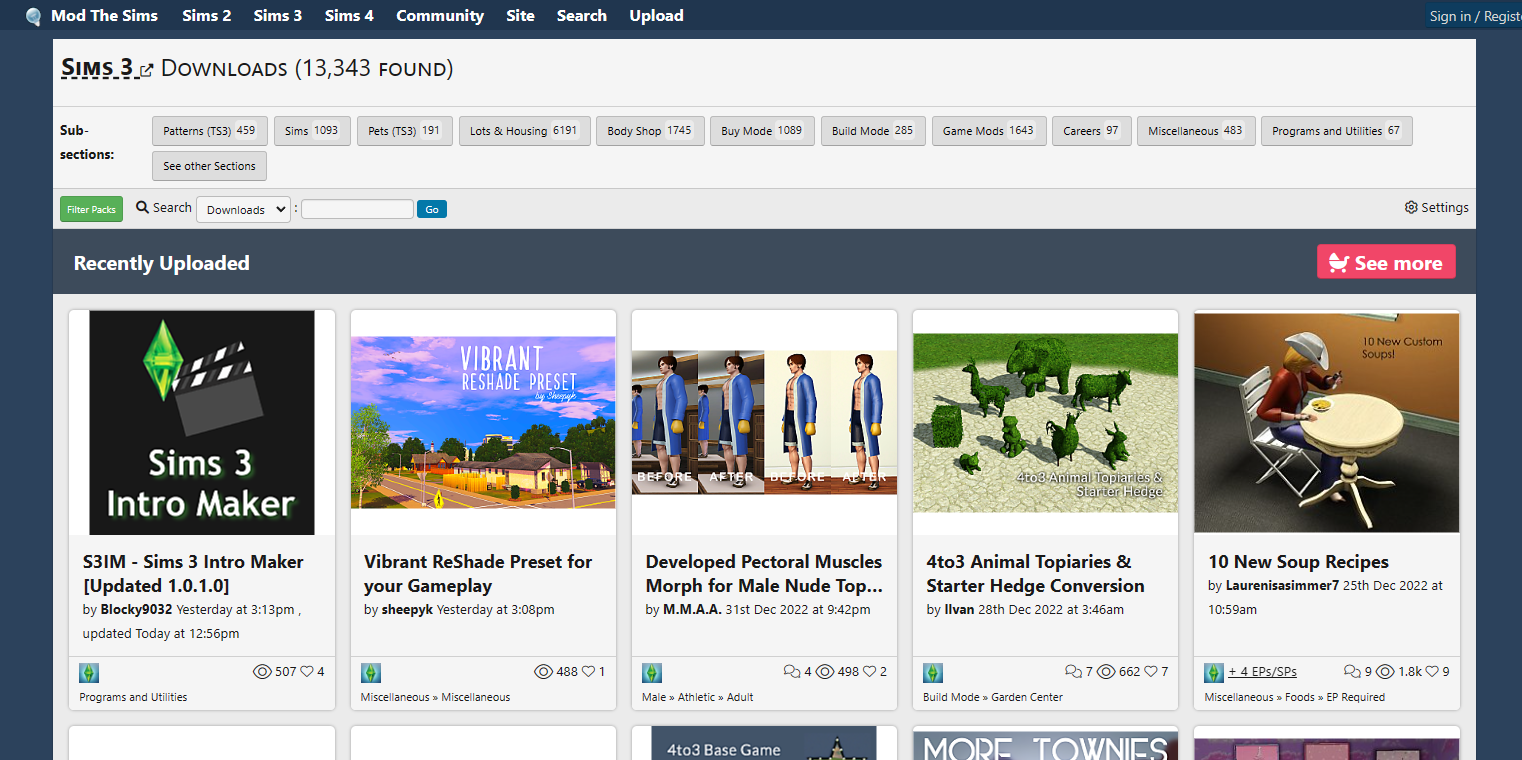Open the Search menu in top navbar
The image size is (1522, 760).
pyautogui.click(x=582, y=16)
